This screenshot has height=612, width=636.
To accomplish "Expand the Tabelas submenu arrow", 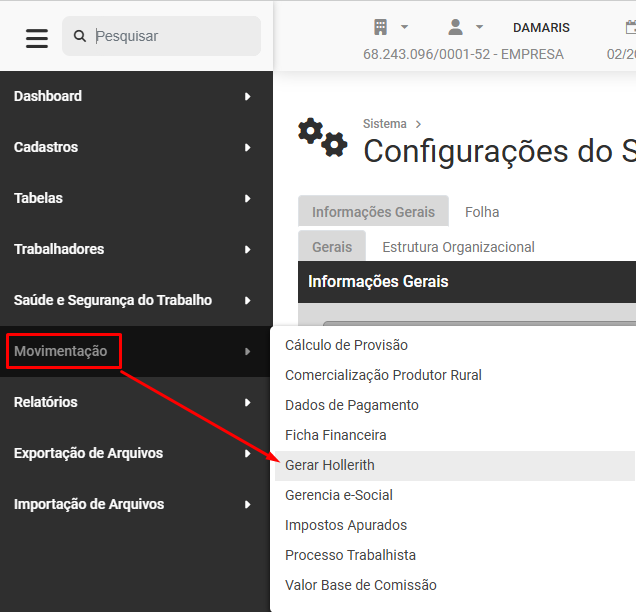I will point(247,199).
